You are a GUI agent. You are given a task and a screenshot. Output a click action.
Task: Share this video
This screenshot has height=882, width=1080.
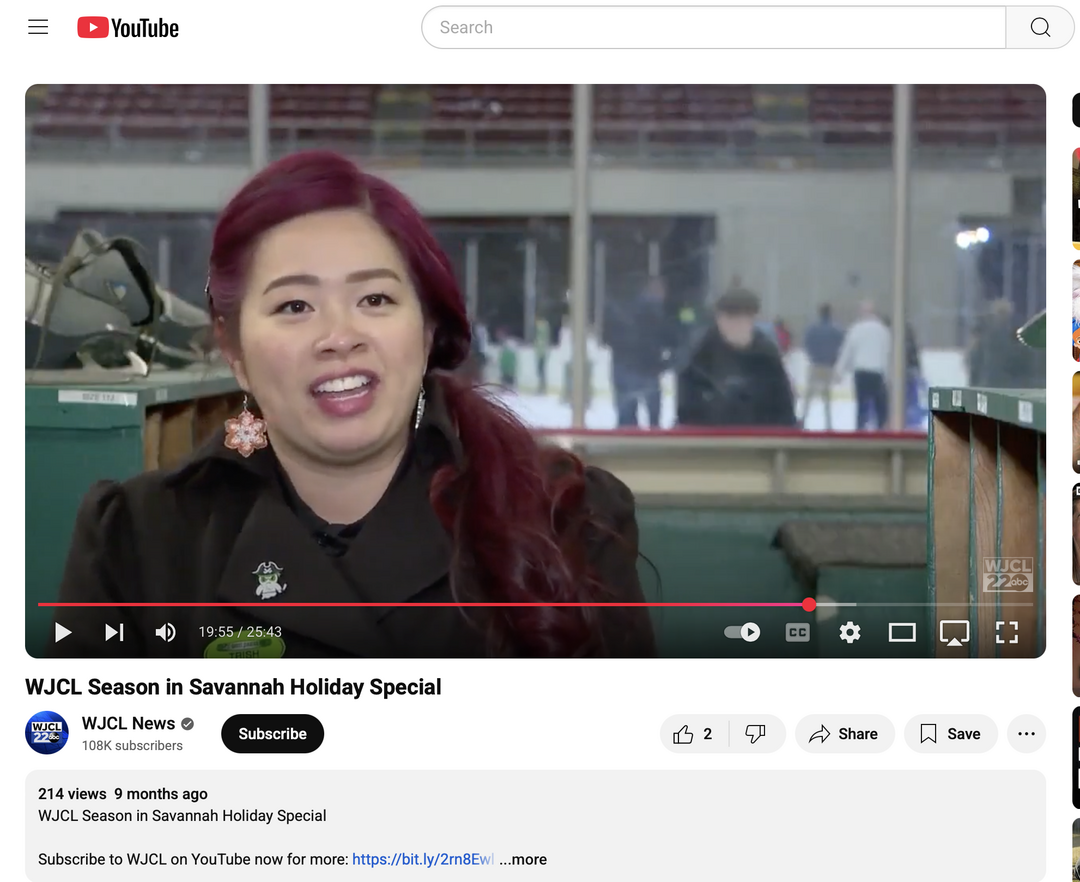click(x=843, y=734)
